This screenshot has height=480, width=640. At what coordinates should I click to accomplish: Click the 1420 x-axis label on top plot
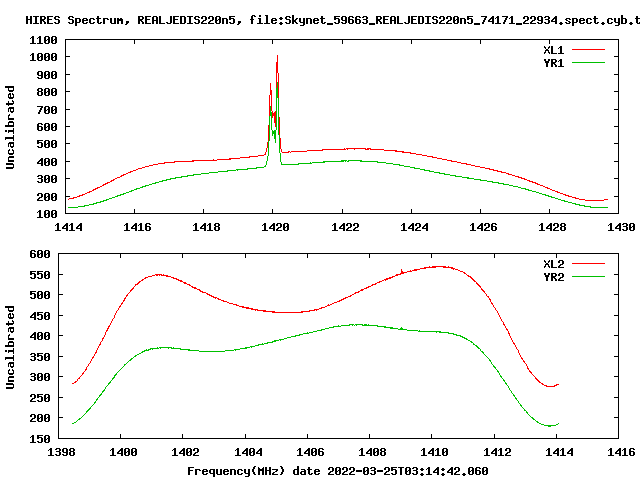pos(275,227)
